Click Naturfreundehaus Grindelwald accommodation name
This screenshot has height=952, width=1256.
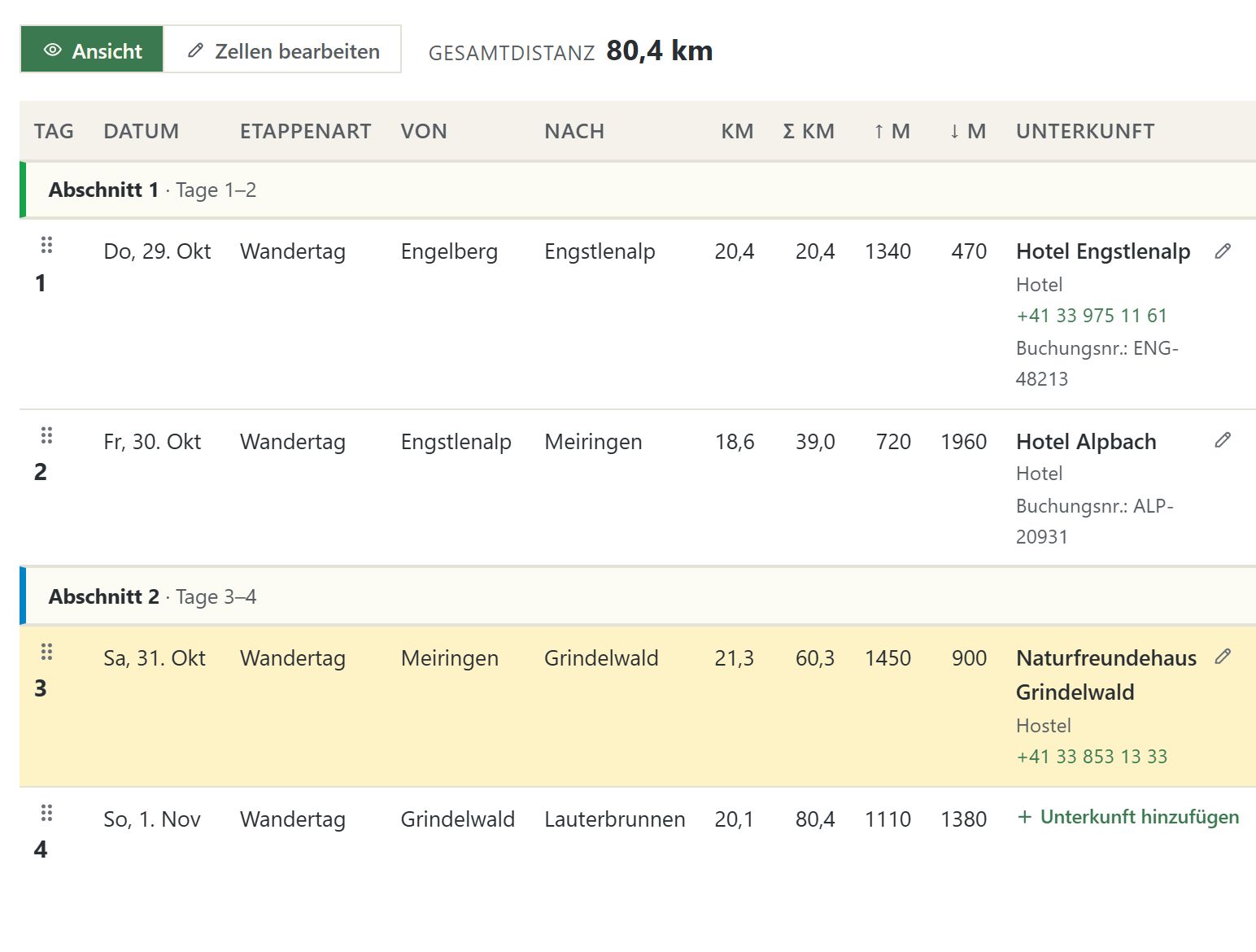click(x=1106, y=675)
